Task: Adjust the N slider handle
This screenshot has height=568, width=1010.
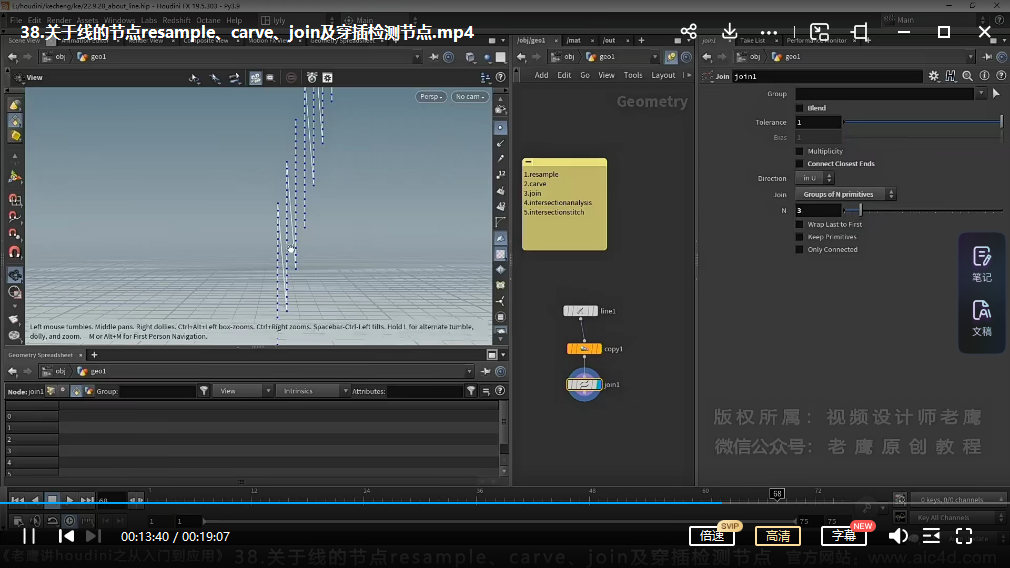Action: click(x=860, y=211)
